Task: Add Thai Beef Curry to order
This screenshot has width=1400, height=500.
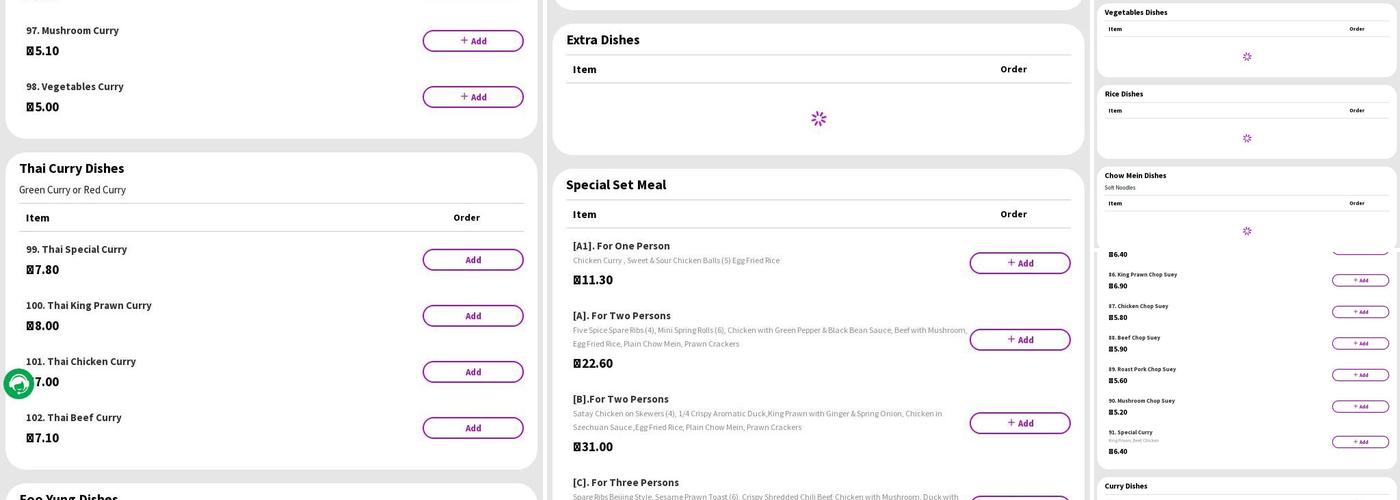Action: click(x=472, y=428)
